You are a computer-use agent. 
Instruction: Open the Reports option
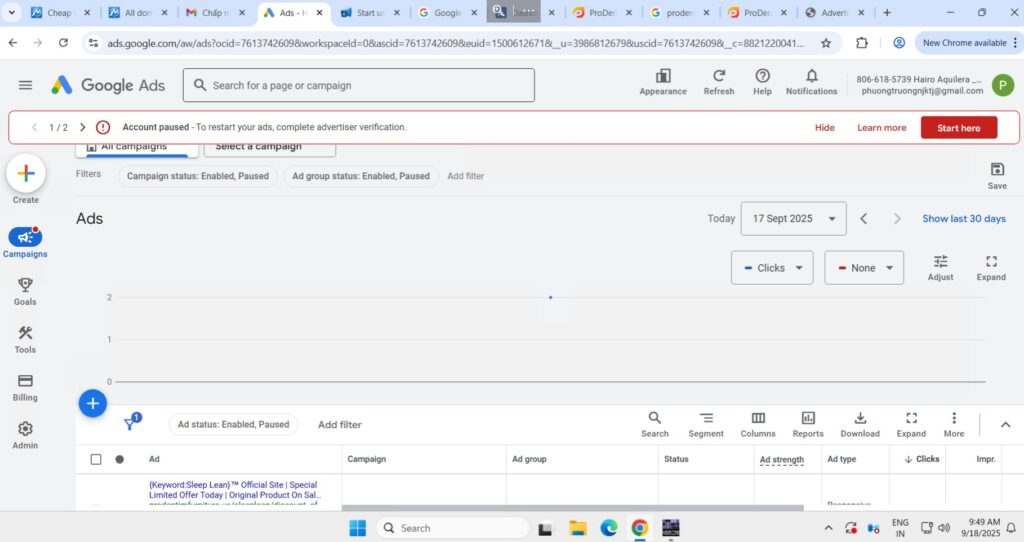(808, 424)
